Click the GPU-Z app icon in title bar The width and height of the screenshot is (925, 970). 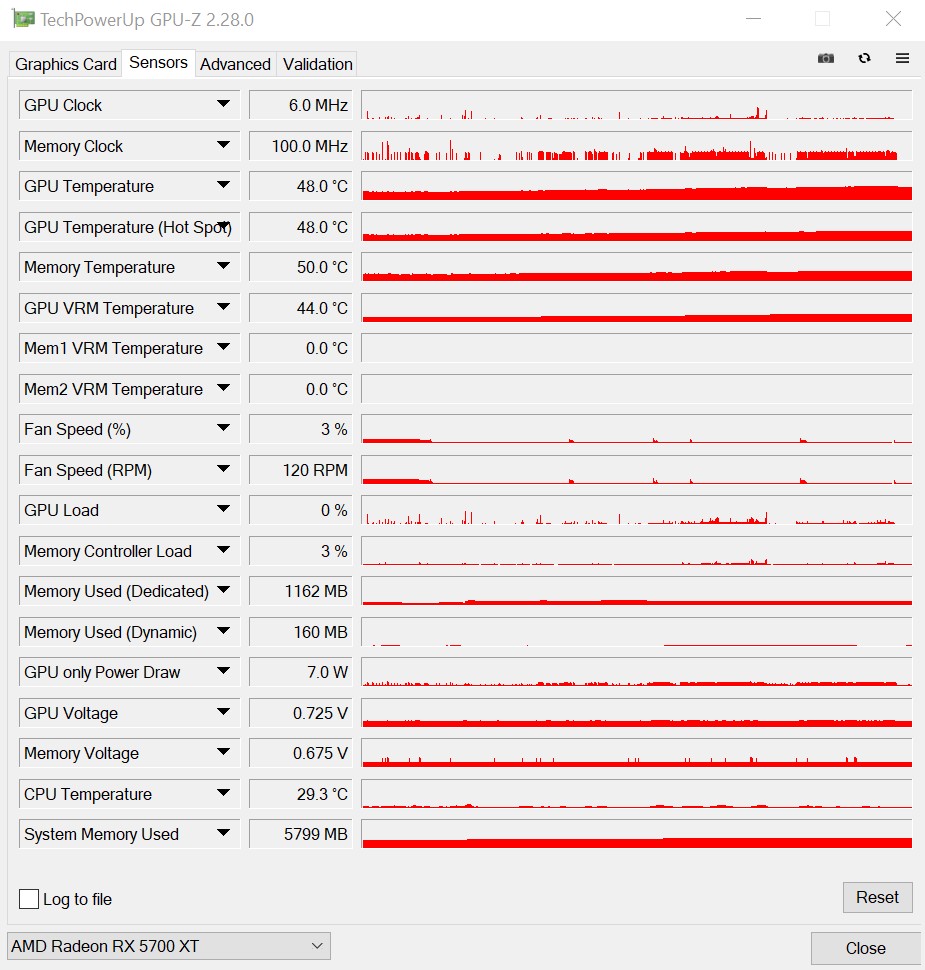(x=23, y=19)
